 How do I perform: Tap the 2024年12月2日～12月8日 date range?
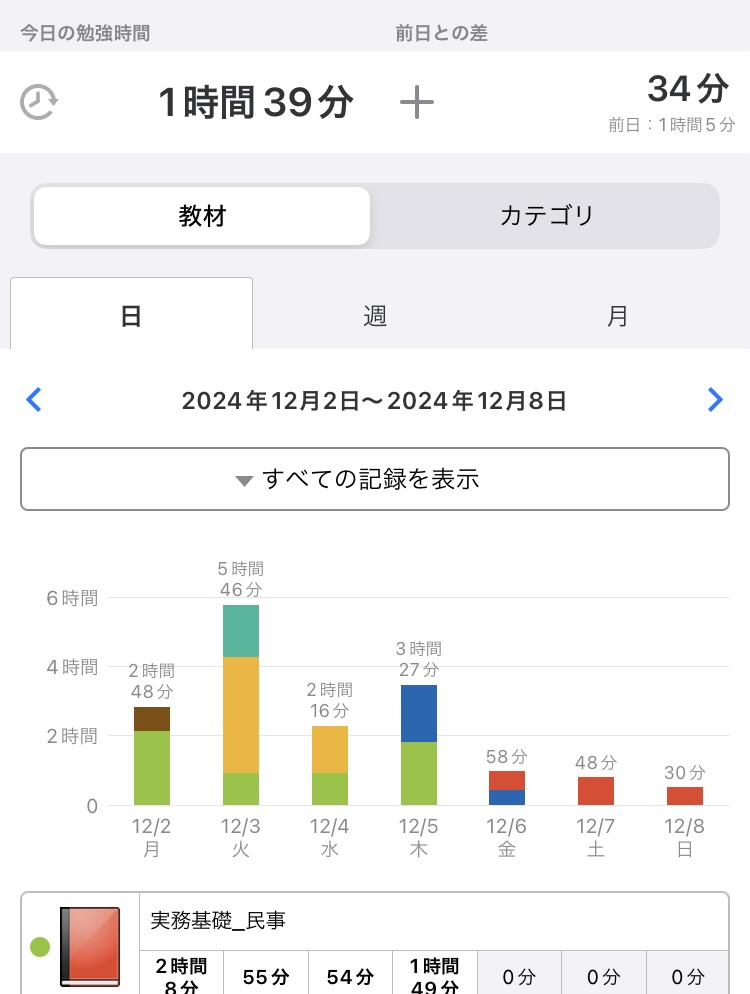pyautogui.click(x=374, y=401)
